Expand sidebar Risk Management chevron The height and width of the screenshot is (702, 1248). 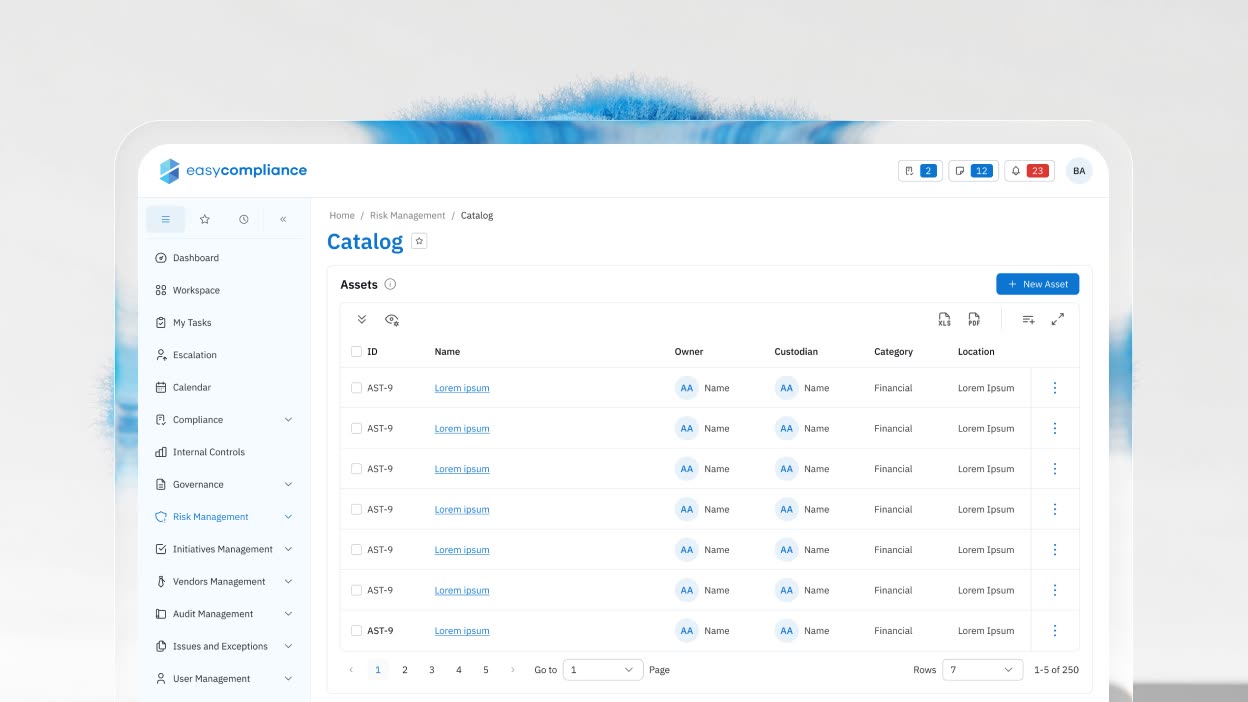click(288, 517)
